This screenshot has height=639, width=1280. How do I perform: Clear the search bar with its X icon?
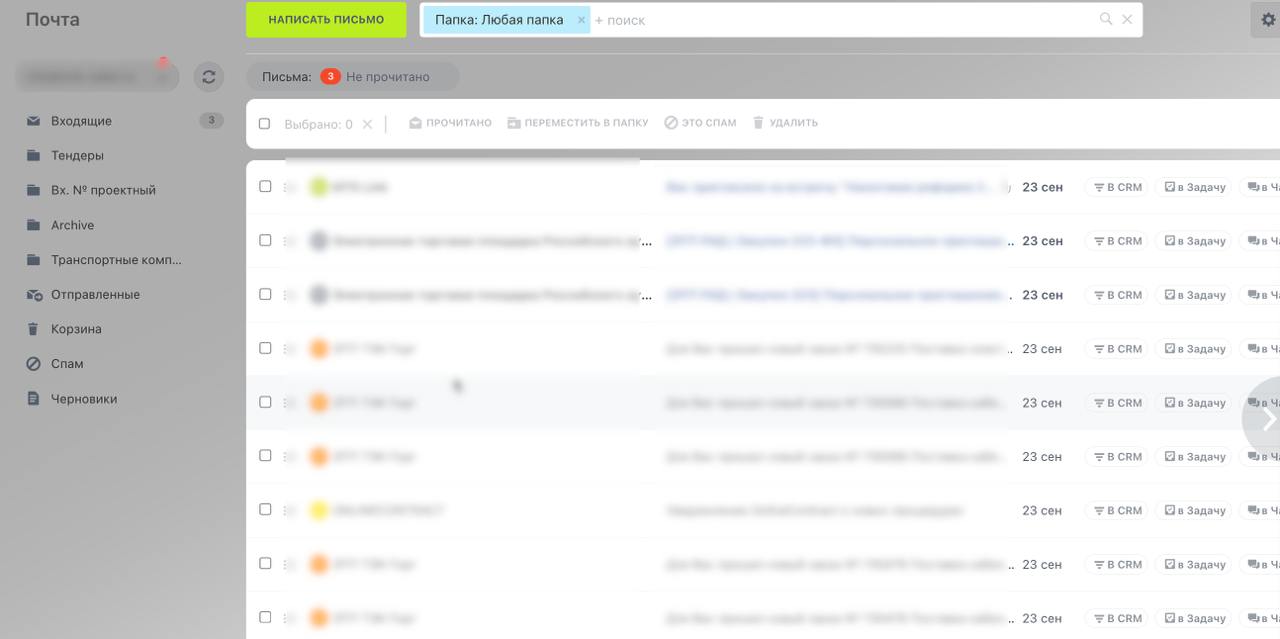point(1127,19)
